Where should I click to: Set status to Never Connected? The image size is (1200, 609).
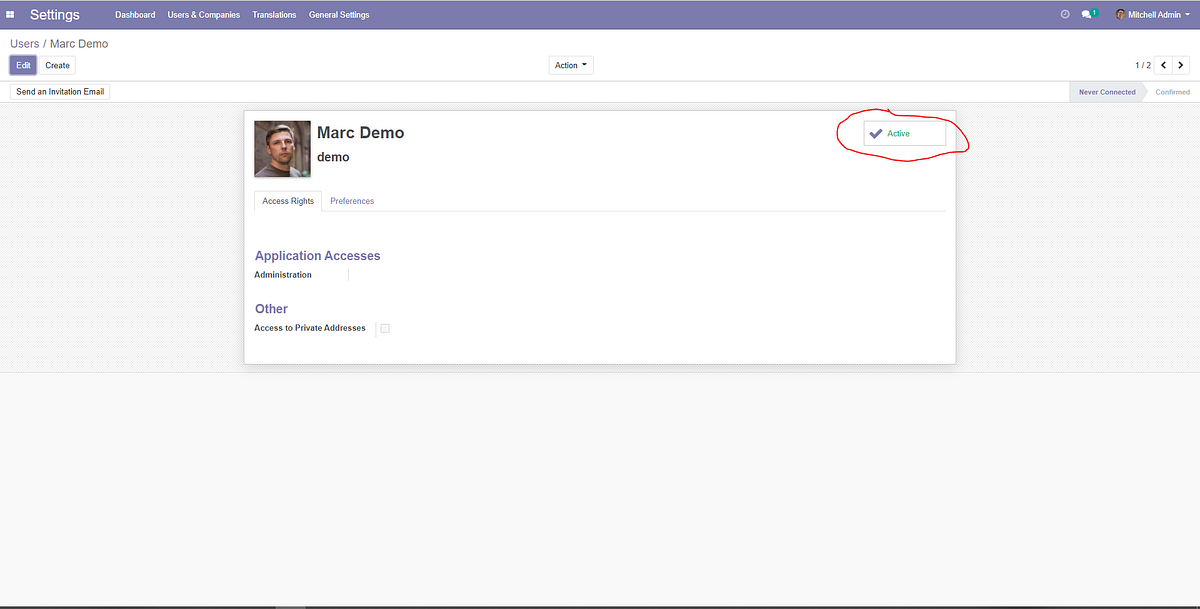(1105, 91)
